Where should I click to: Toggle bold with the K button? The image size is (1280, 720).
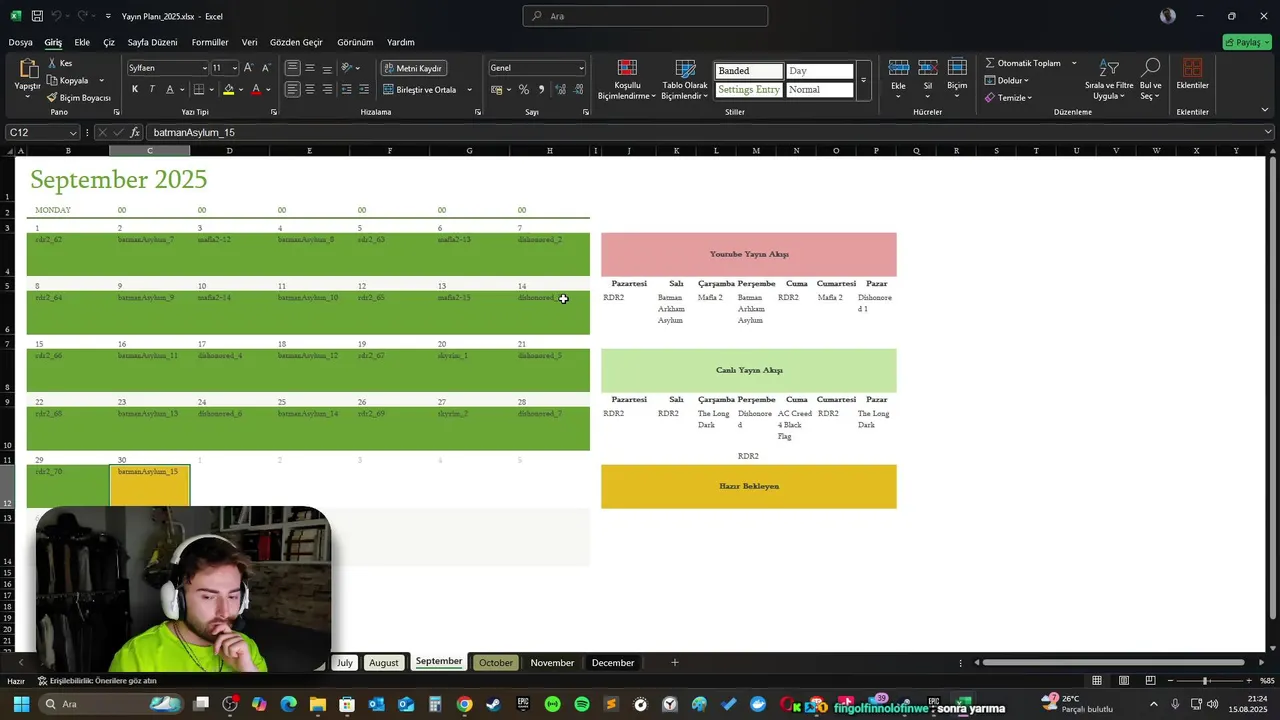click(x=135, y=89)
